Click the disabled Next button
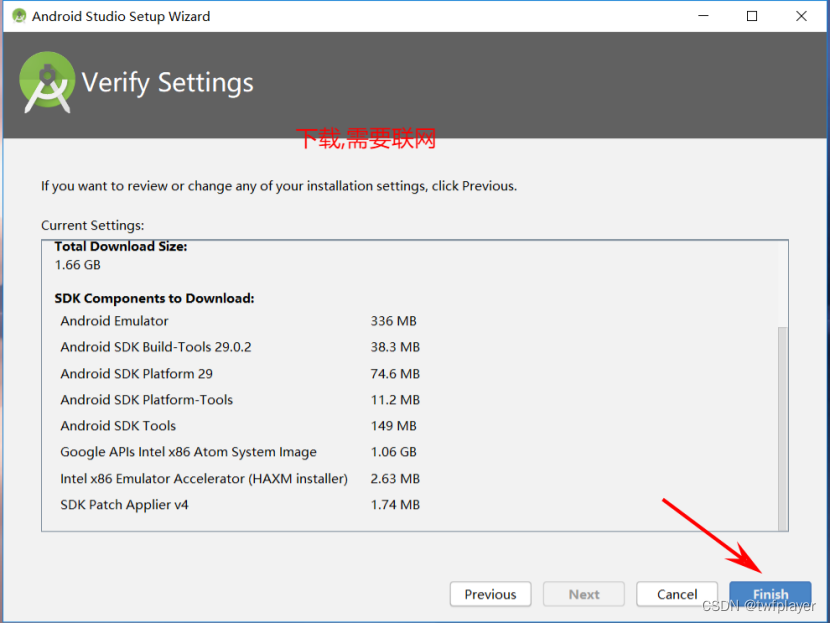Screen dimensions: 831x623 (x=584, y=594)
